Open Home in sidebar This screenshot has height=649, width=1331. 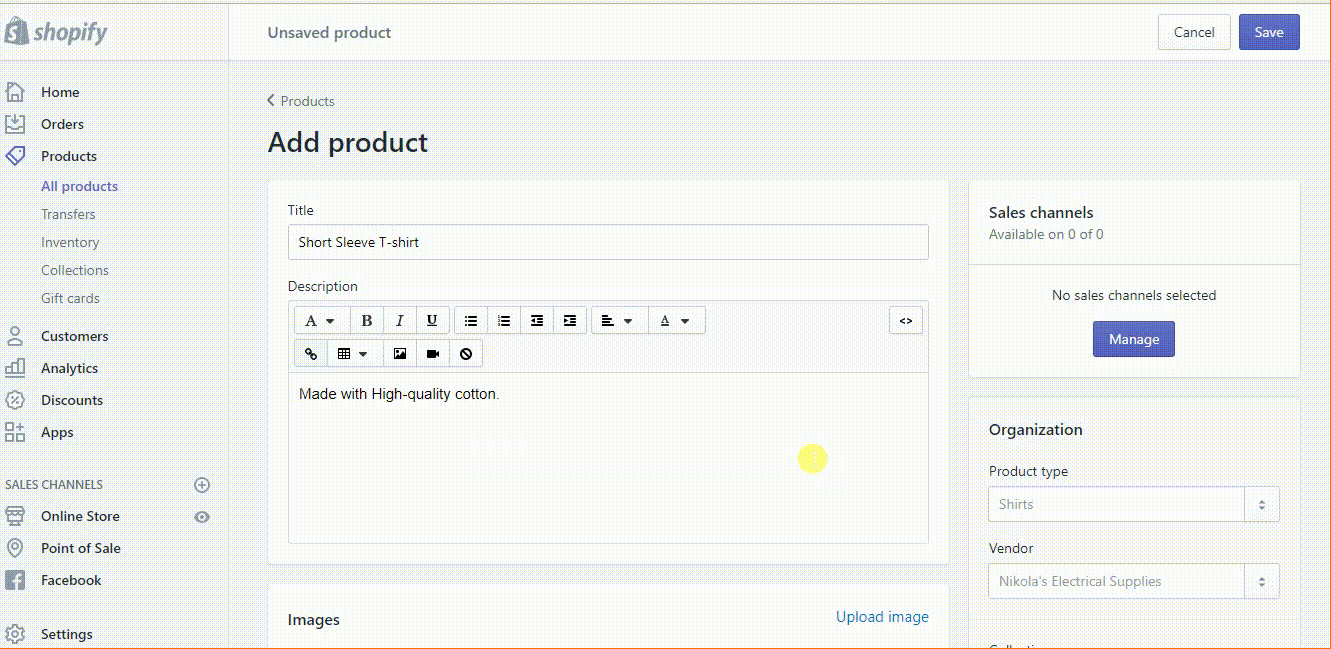60,92
